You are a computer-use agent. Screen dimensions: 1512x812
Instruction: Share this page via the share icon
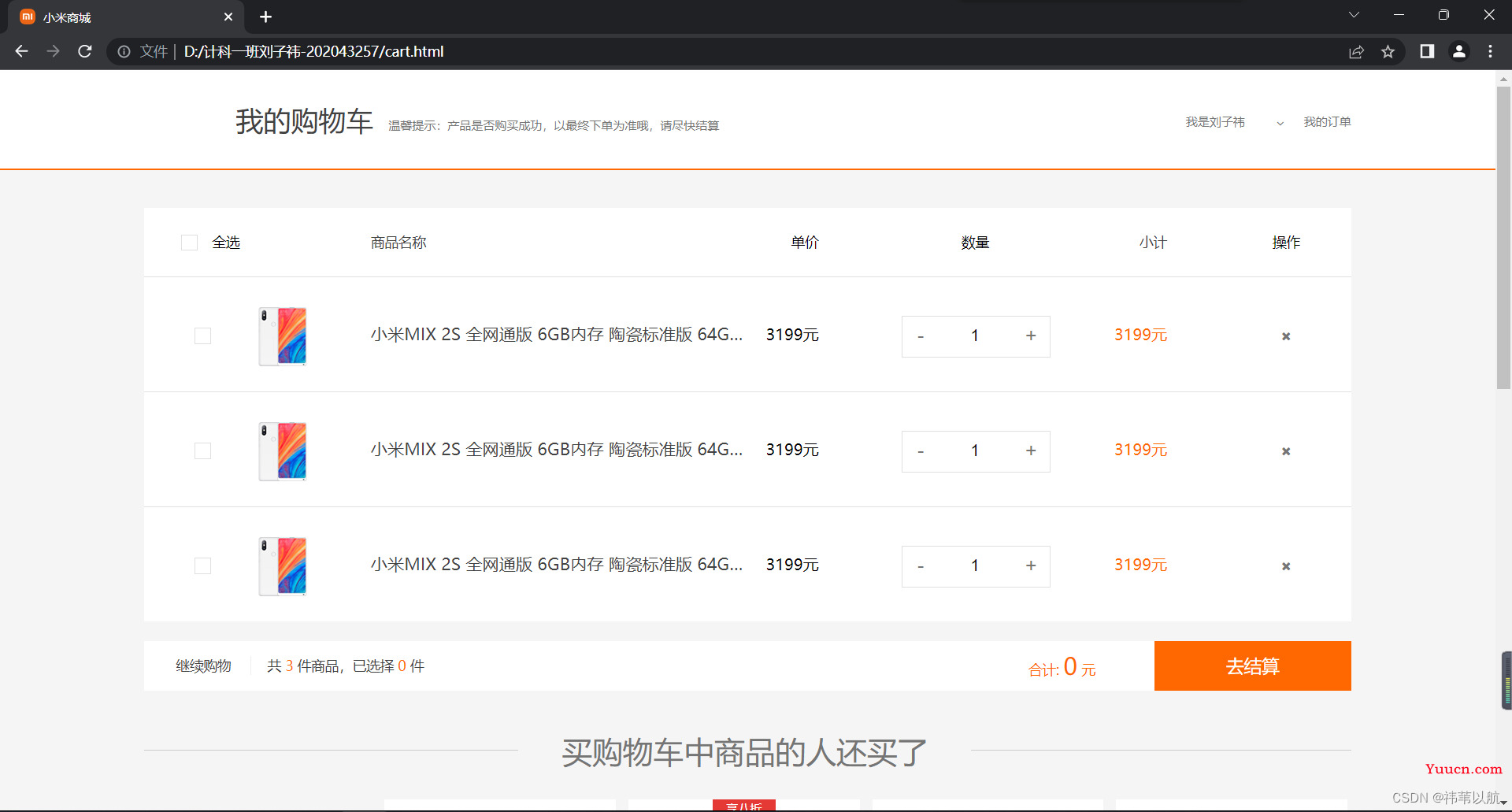click(x=1356, y=52)
